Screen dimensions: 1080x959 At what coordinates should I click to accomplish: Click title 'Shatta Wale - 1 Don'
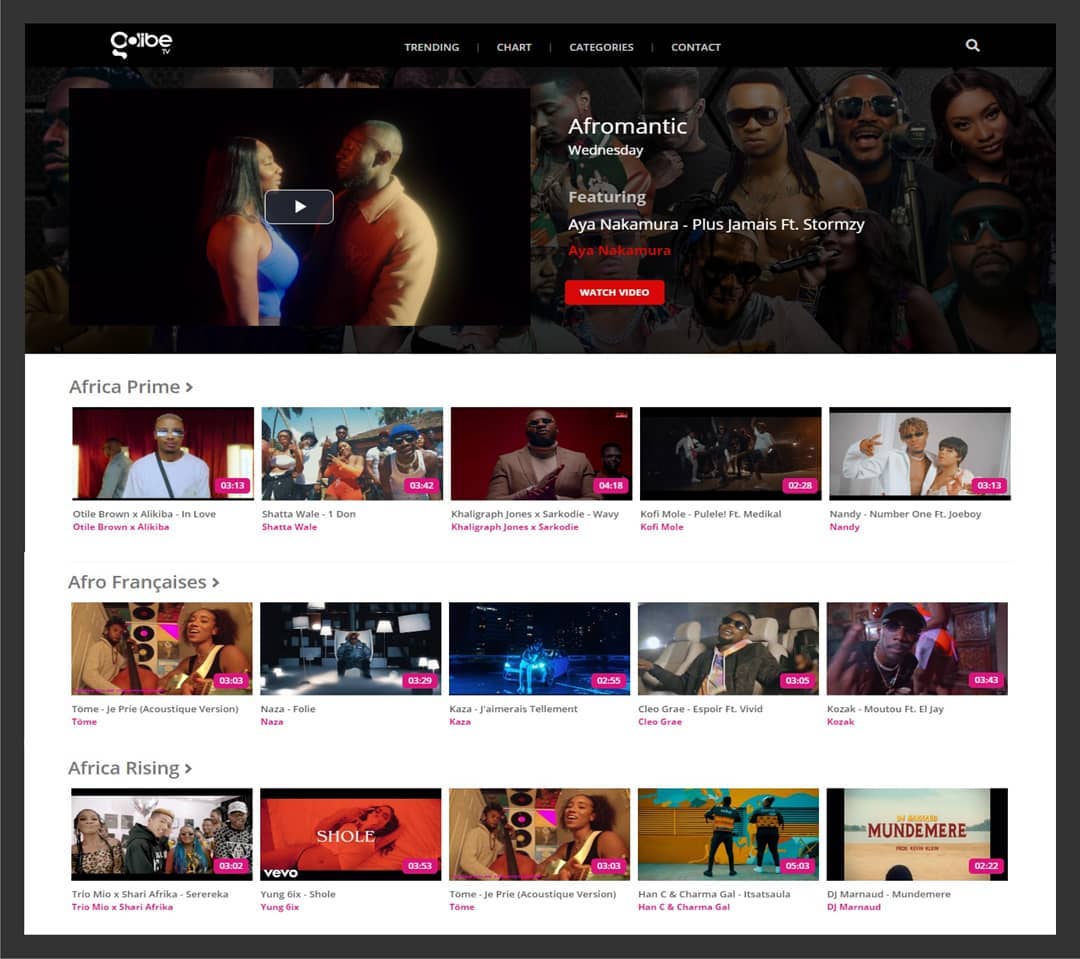[309, 514]
